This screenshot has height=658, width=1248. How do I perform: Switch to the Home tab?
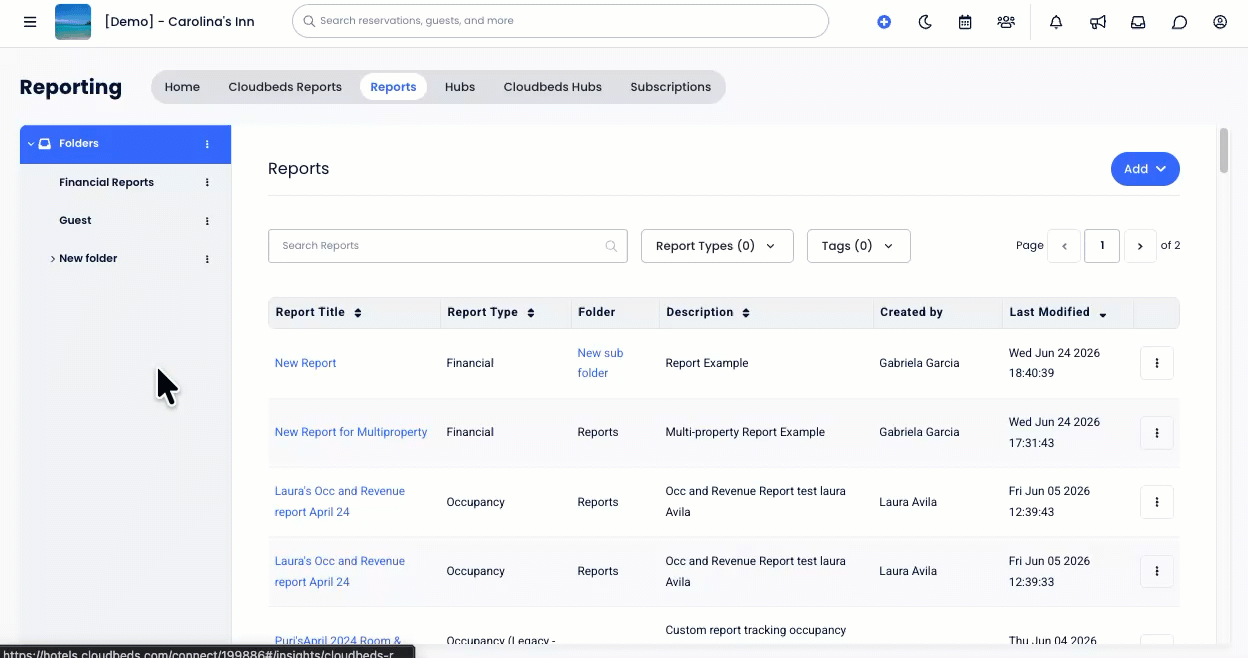[182, 87]
